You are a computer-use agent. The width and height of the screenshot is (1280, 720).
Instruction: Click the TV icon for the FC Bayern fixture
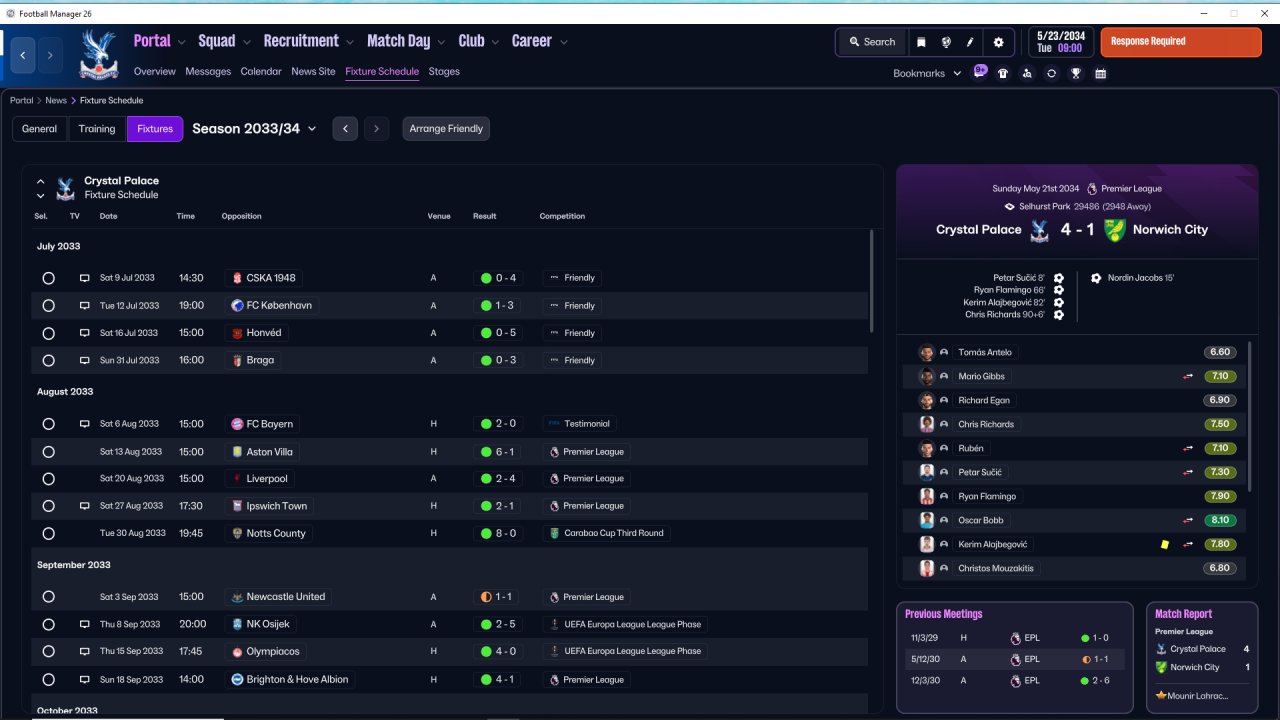click(x=85, y=424)
